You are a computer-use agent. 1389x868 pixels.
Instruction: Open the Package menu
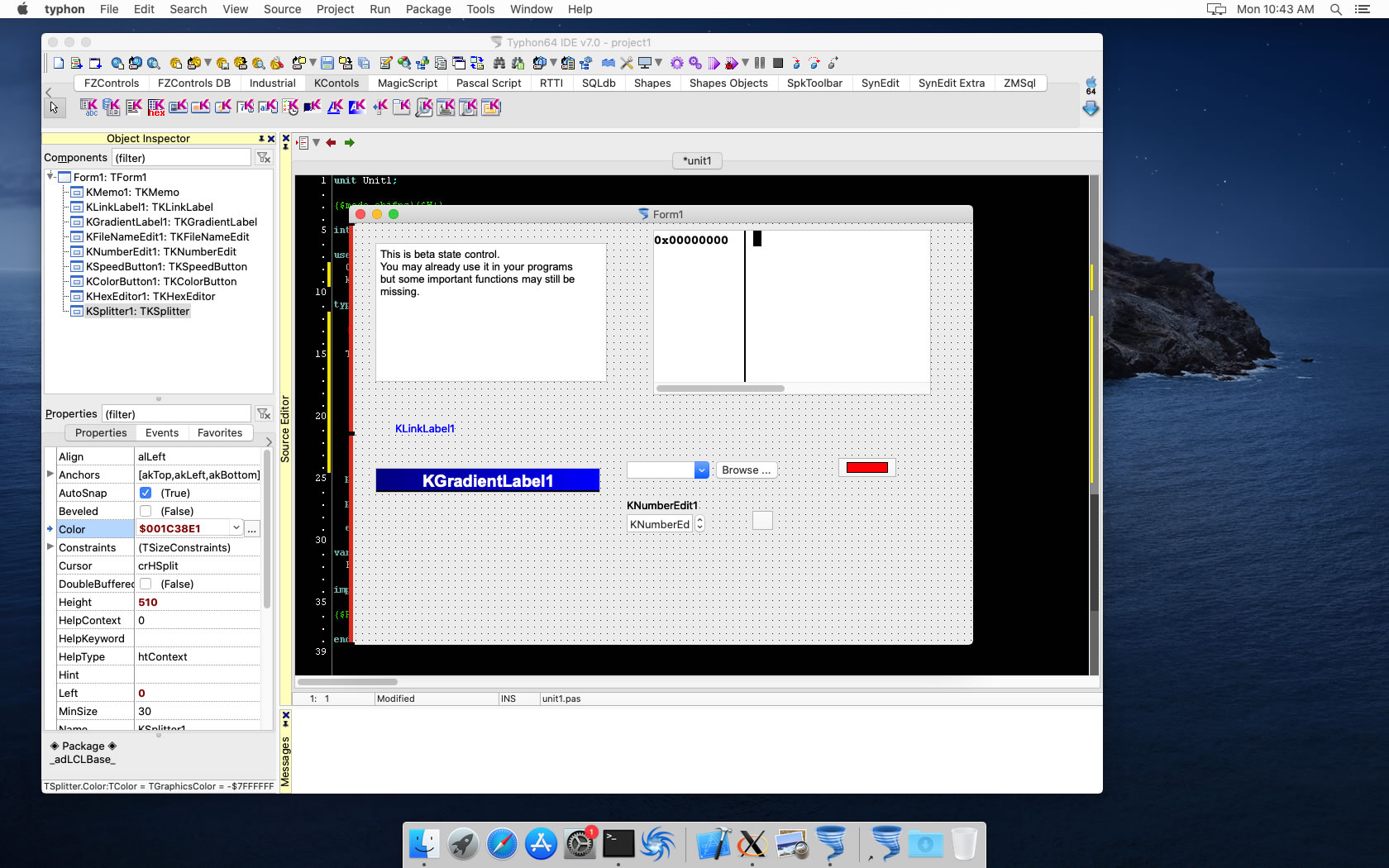(x=428, y=9)
